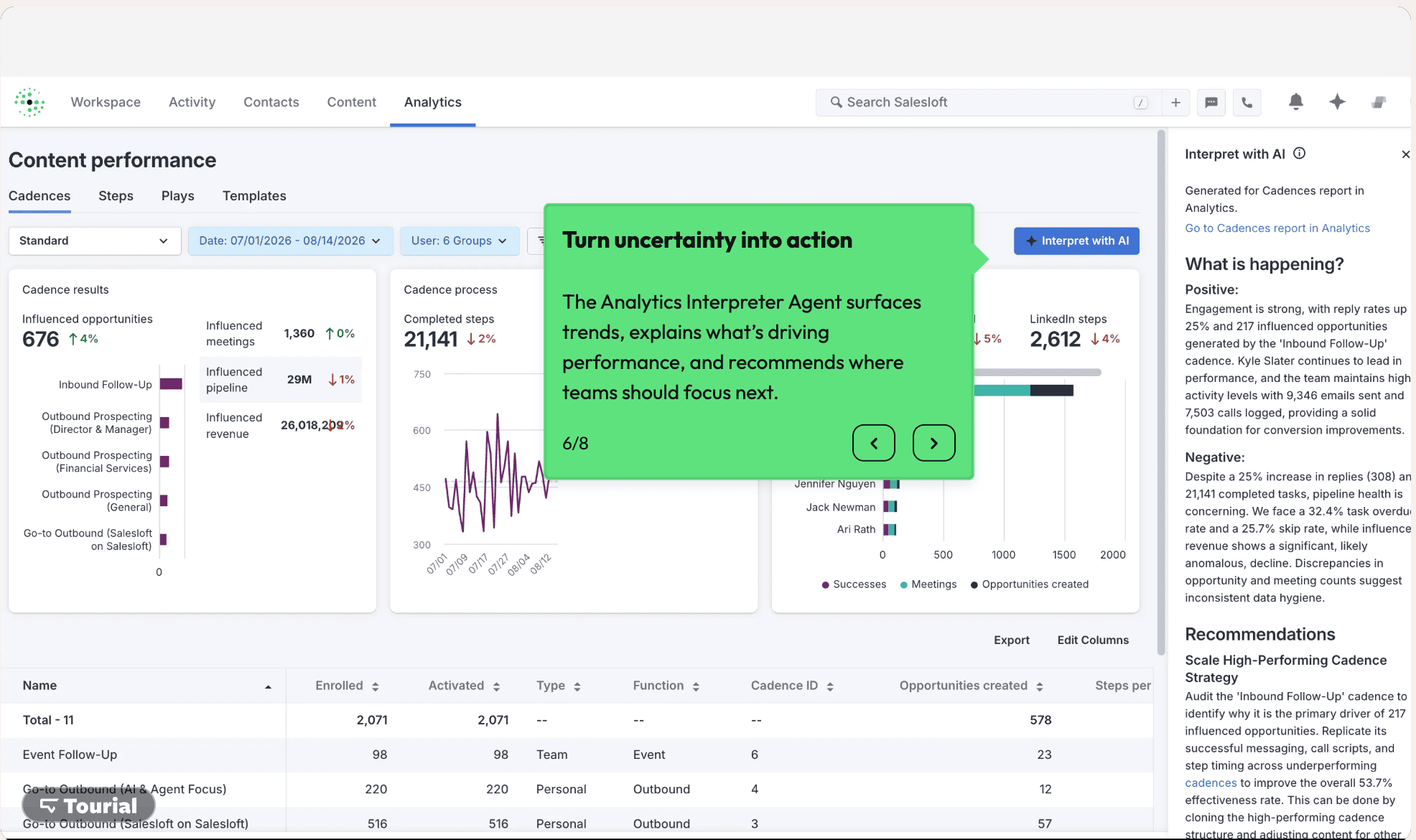Click the AI sparkle icon in header
The image size is (1416, 840).
pos(1337,102)
